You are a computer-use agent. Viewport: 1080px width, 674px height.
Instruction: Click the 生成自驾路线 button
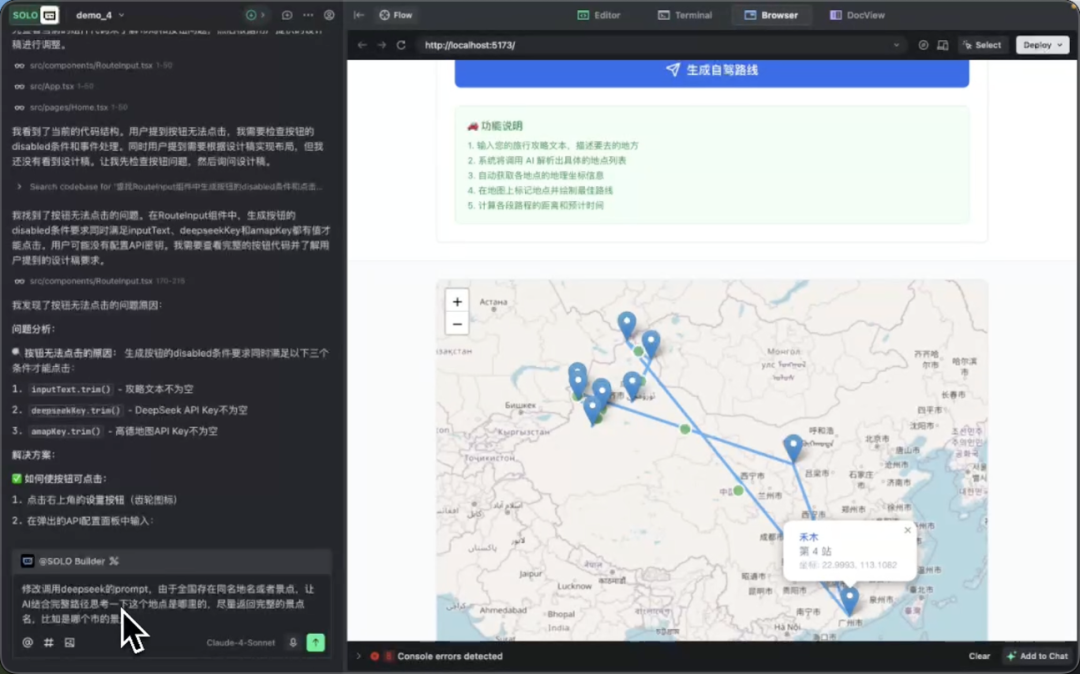tap(711, 70)
